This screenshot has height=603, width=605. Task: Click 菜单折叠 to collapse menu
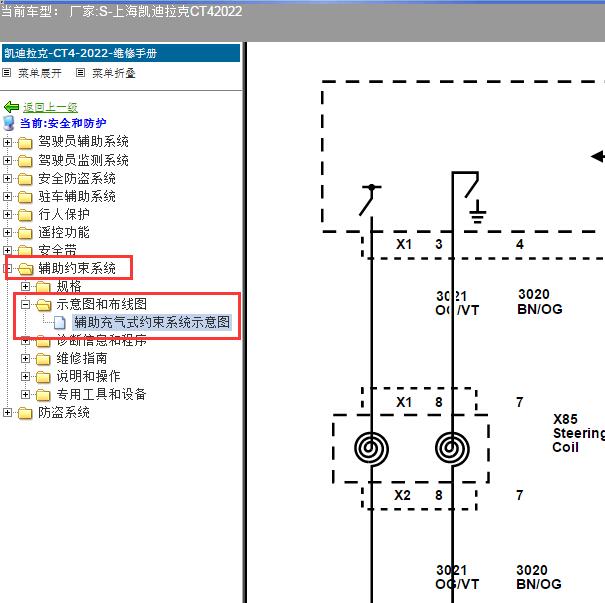pyautogui.click(x=113, y=73)
